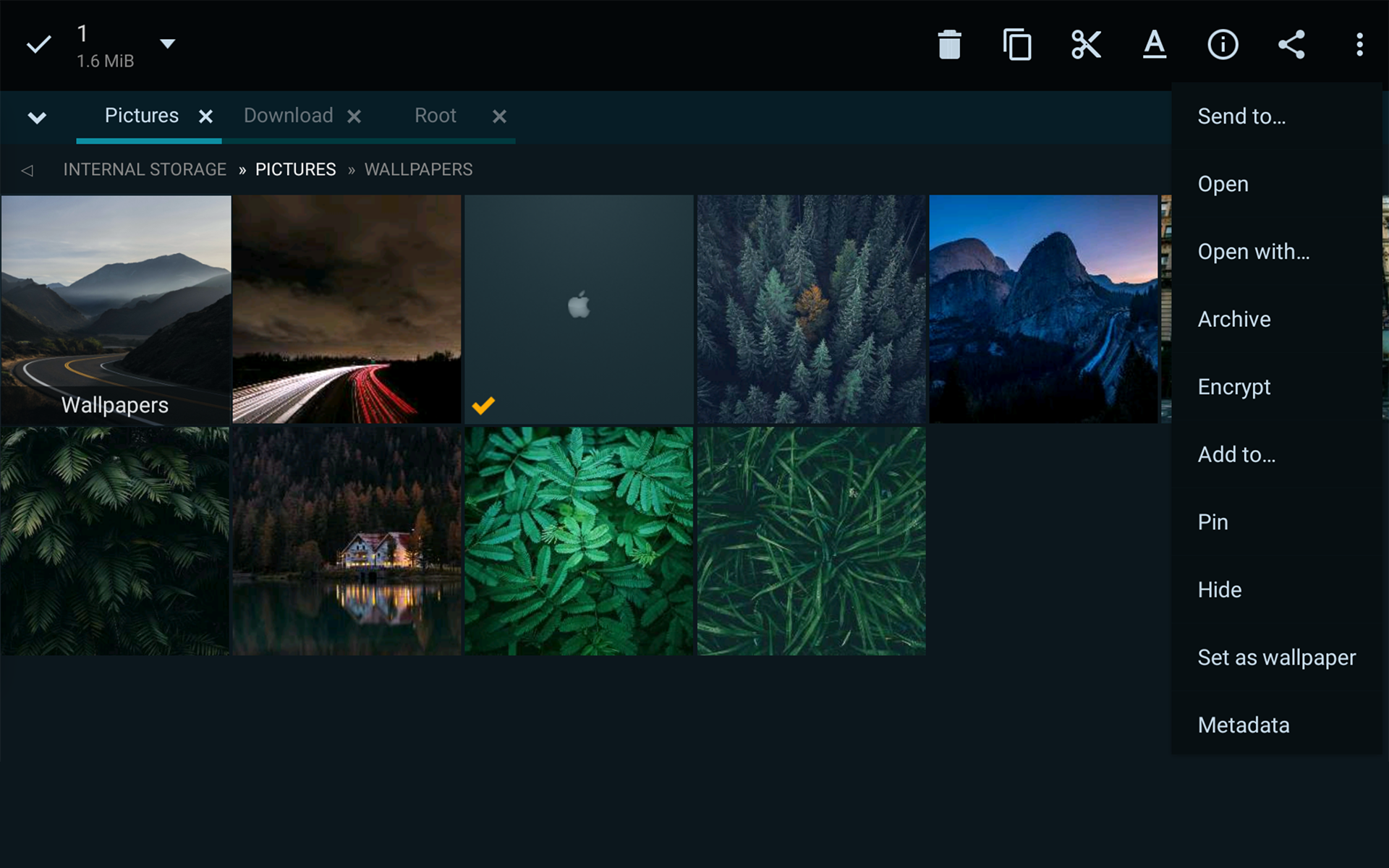Choose Send to... from menu
Screen dimensions: 1389x868
pyautogui.click(x=1277, y=116)
